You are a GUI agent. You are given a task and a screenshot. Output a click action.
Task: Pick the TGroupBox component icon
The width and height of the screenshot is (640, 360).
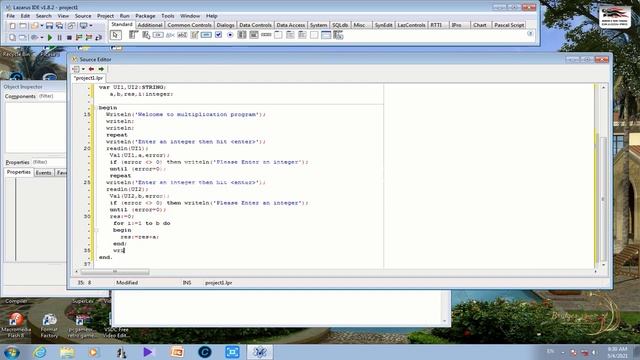pos(278,35)
